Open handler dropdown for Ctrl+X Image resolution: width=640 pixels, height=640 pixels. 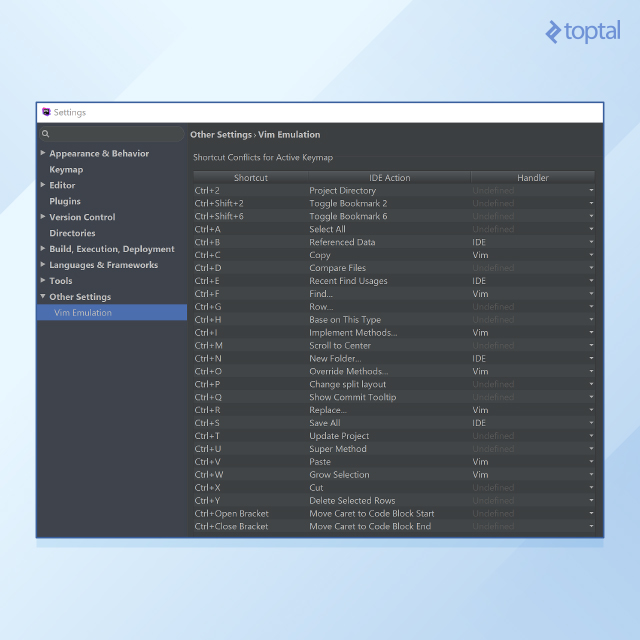pyautogui.click(x=591, y=487)
